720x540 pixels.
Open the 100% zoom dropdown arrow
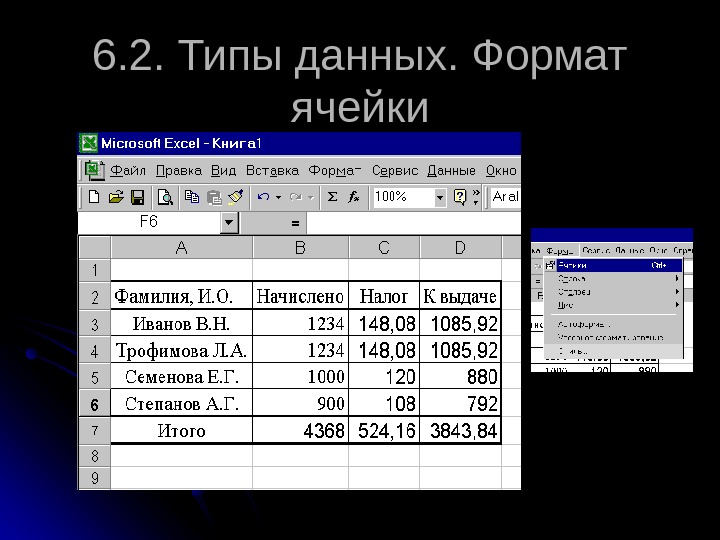[439, 198]
